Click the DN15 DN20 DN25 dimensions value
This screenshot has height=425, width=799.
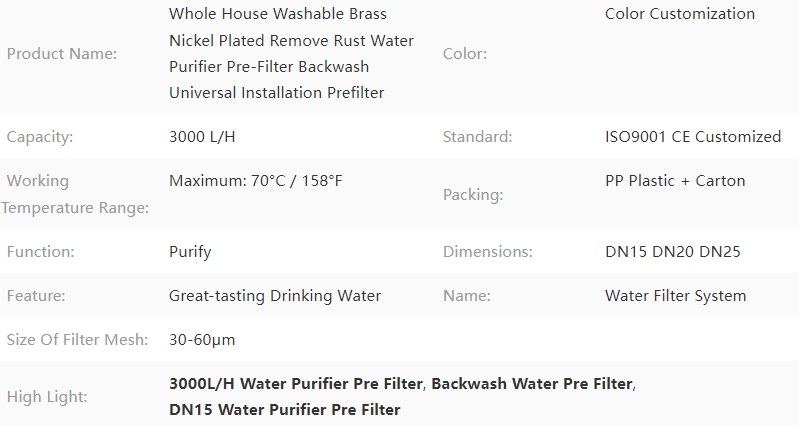[673, 252]
